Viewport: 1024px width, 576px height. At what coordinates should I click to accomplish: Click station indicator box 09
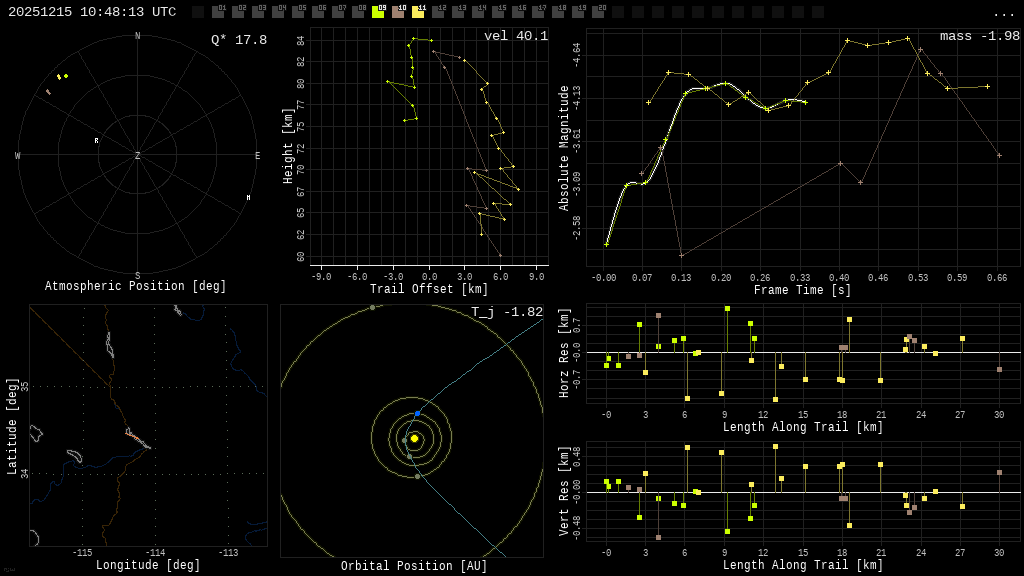click(378, 12)
